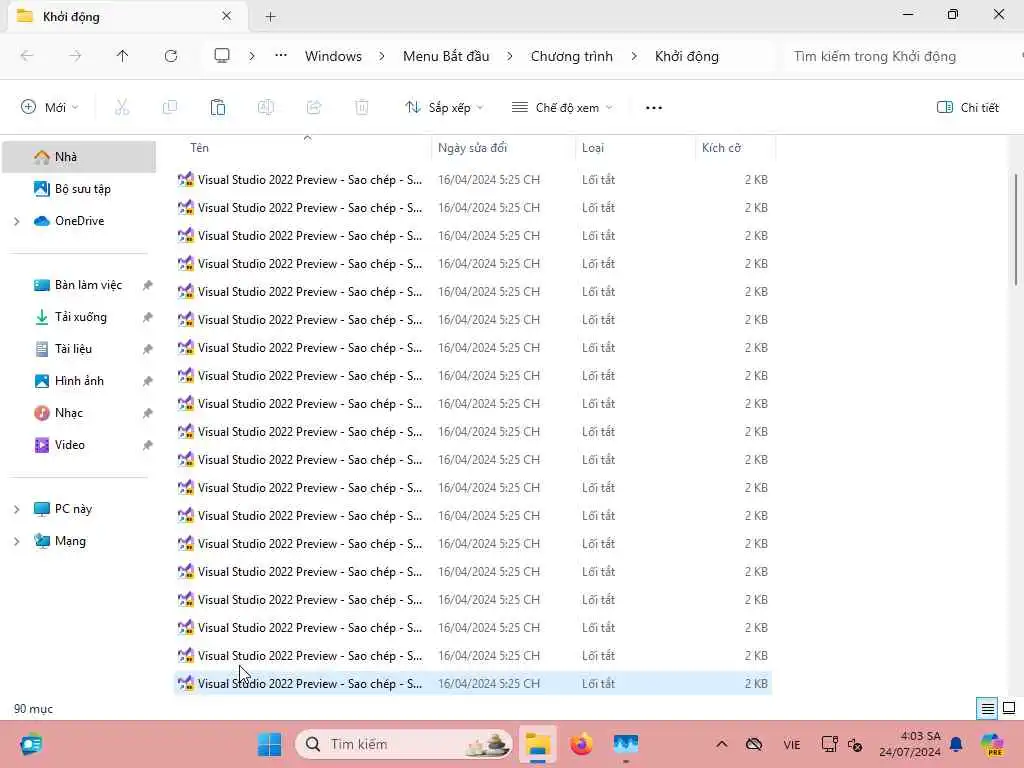
Task: Open Tài liệu in sidebar
Action: coord(79,349)
